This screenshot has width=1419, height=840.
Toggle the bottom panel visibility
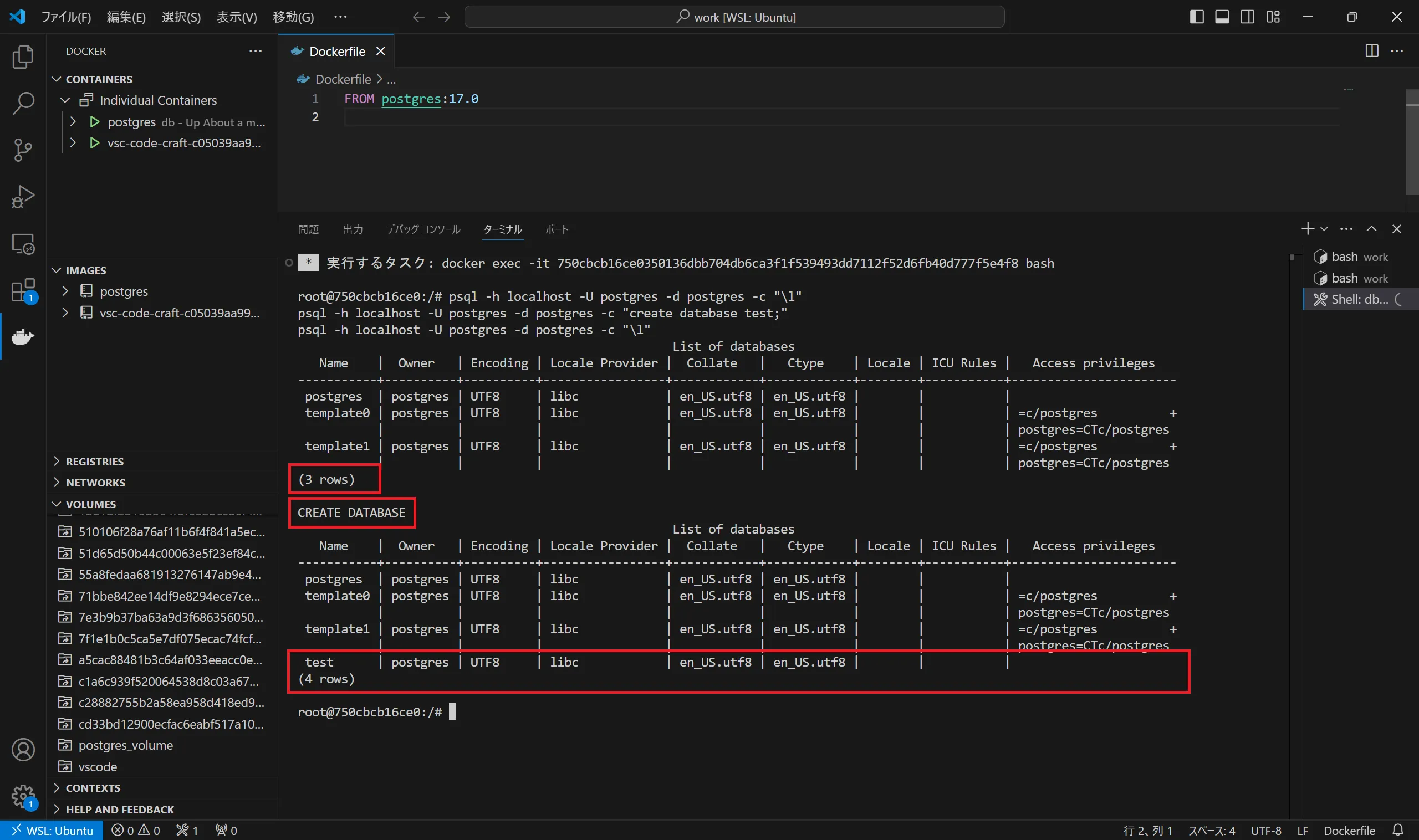click(x=1222, y=17)
